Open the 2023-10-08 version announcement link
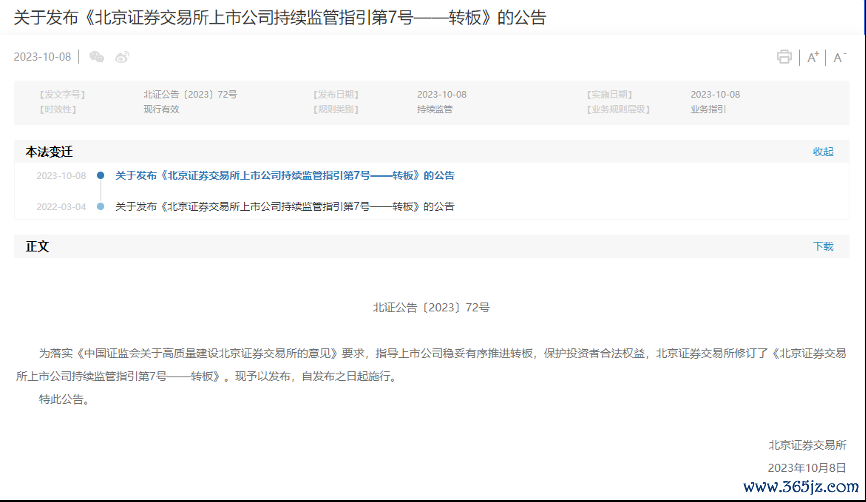The height and width of the screenshot is (502, 866). 284,176
